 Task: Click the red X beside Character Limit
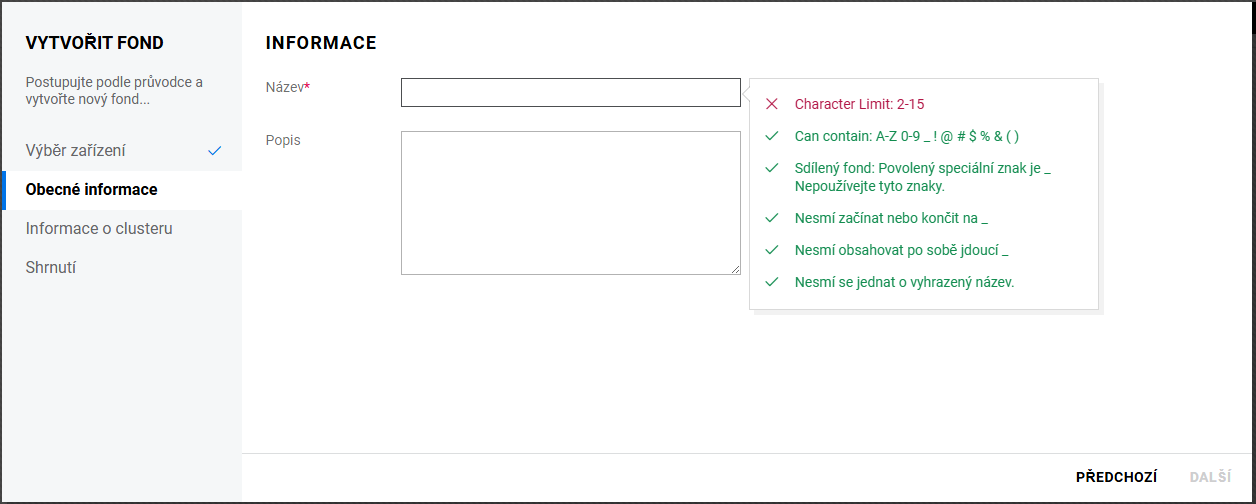coord(771,103)
